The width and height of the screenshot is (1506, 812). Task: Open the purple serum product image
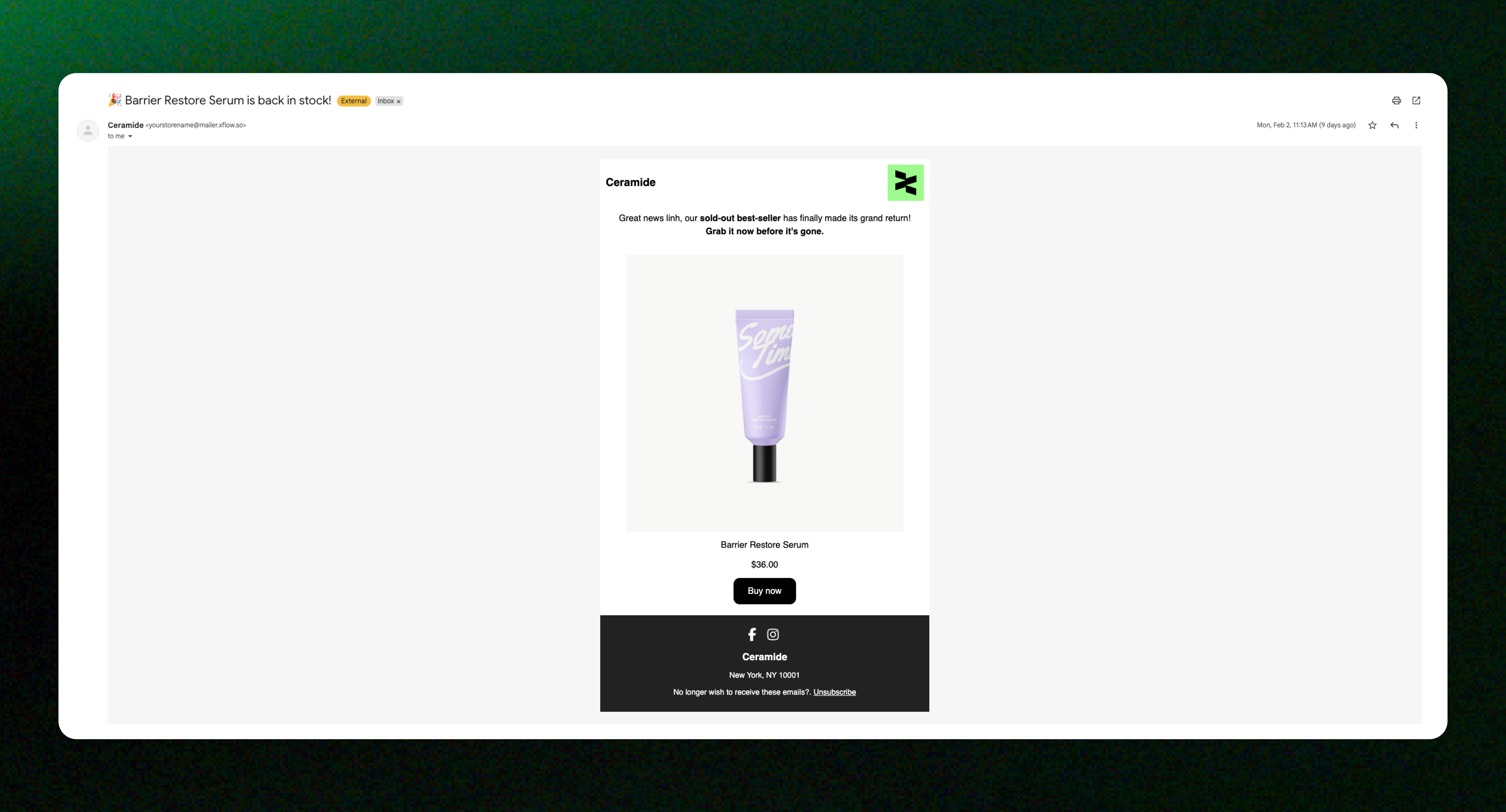tap(765, 393)
